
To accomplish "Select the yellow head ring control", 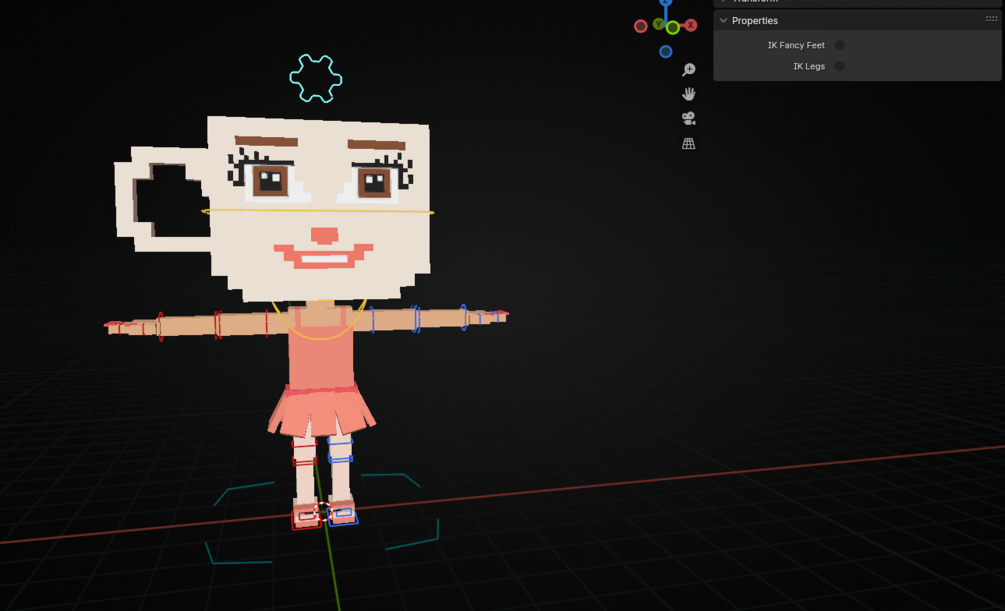I will (x=318, y=210).
